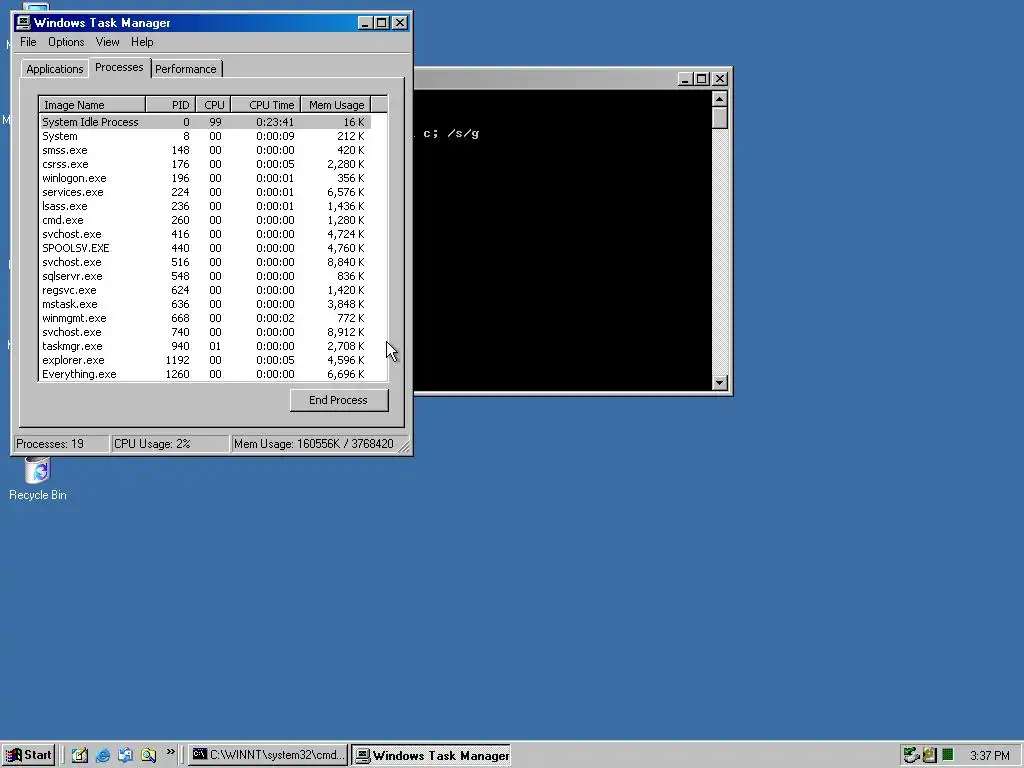Maximize the cmd window
The width and height of the screenshot is (1024, 768).
701,79
